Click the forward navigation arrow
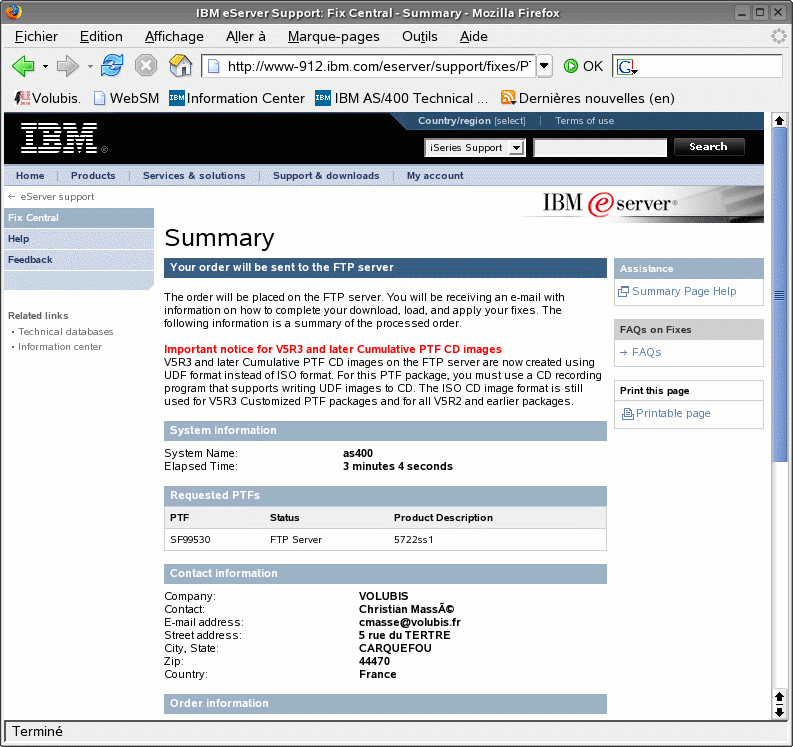Viewport: 793px width, 747px height. (x=67, y=66)
